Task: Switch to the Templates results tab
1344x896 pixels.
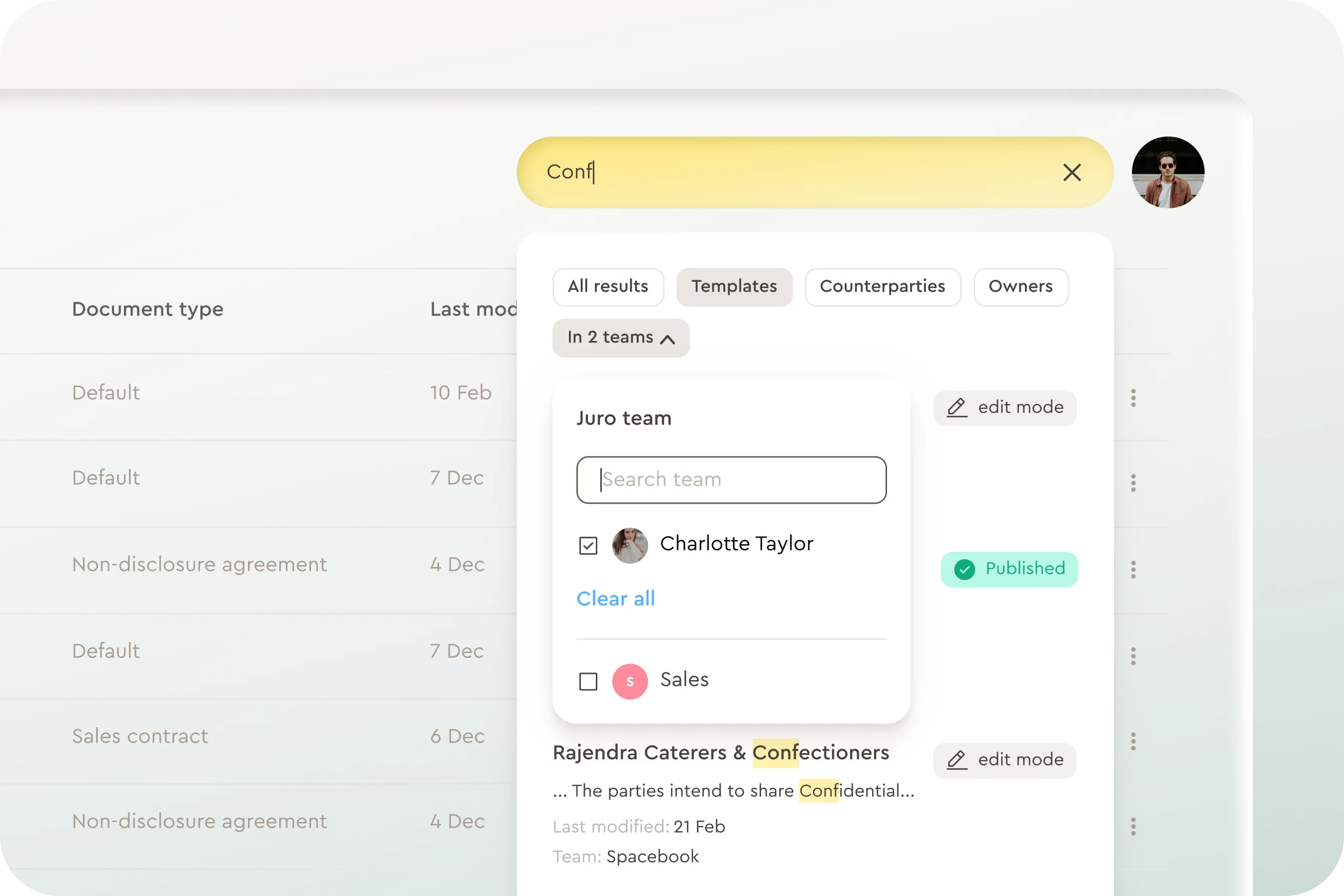Action: pos(734,287)
